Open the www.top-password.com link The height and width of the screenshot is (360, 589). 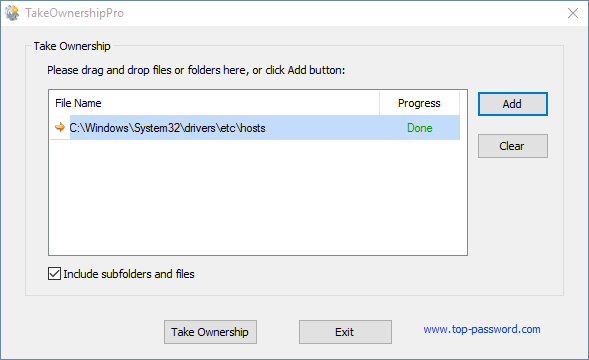(x=482, y=329)
